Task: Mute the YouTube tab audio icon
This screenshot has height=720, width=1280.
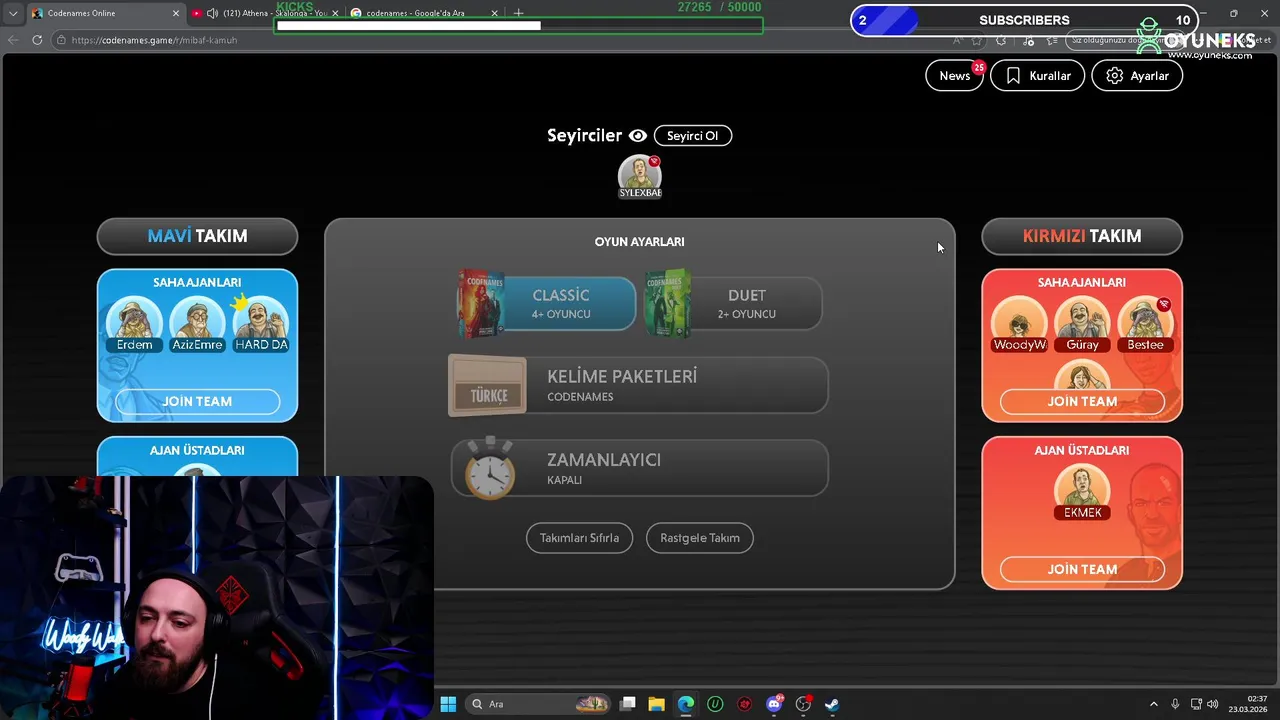Action: pos(212,13)
